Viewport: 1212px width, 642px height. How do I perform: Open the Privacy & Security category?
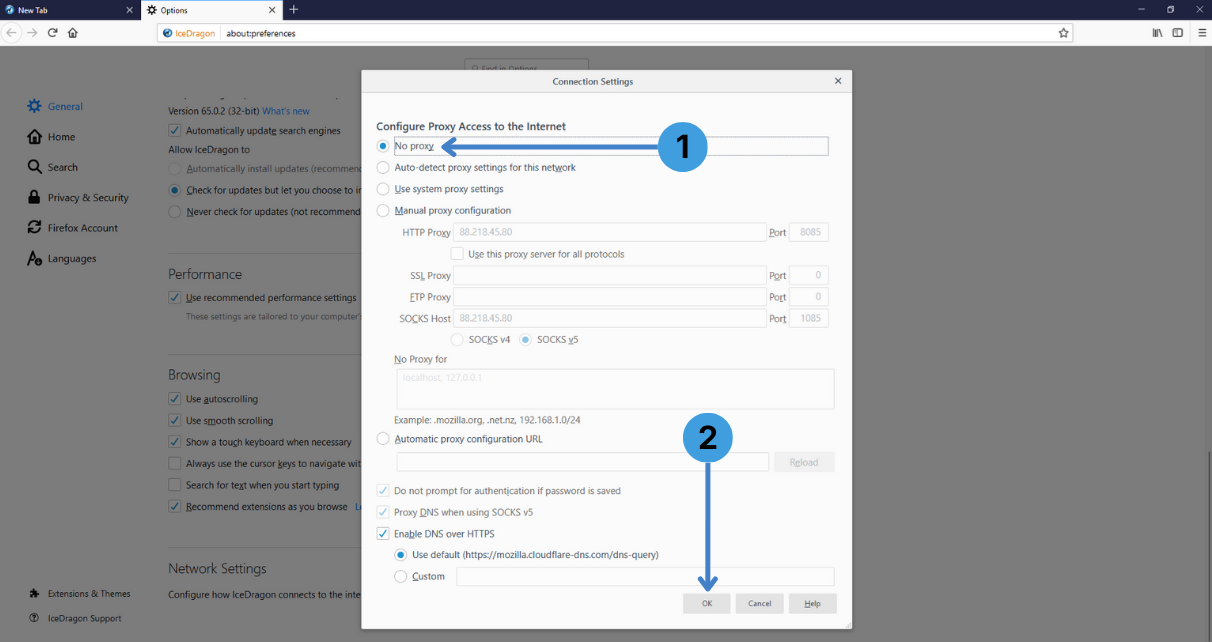(x=78, y=198)
